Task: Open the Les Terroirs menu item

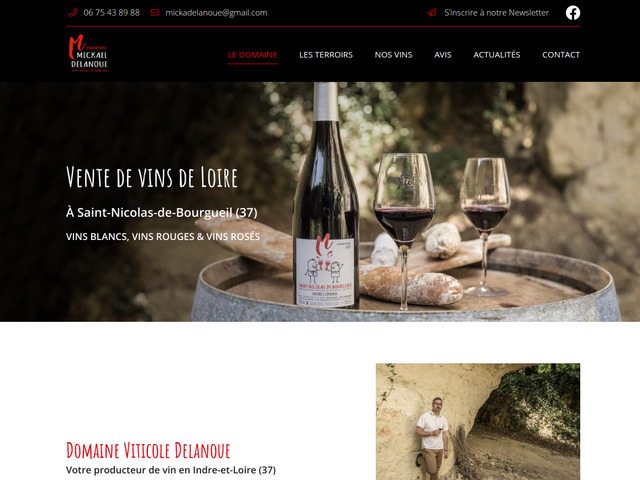Action: [x=326, y=55]
